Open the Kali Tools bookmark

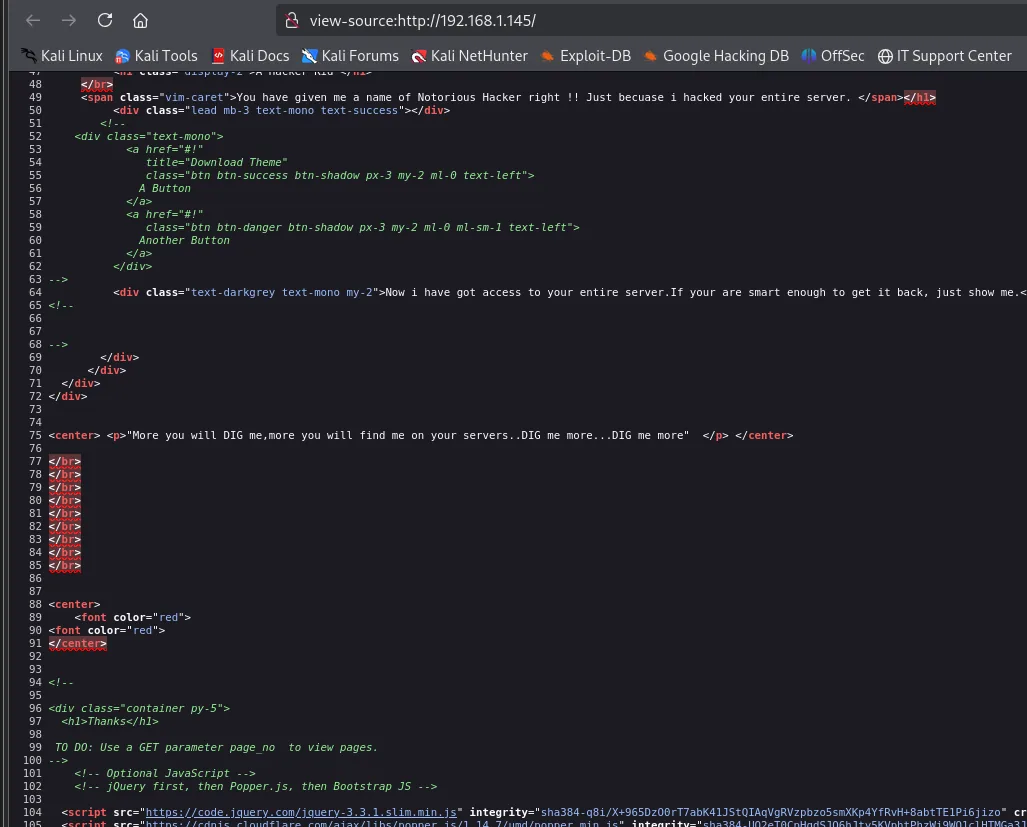[157, 56]
